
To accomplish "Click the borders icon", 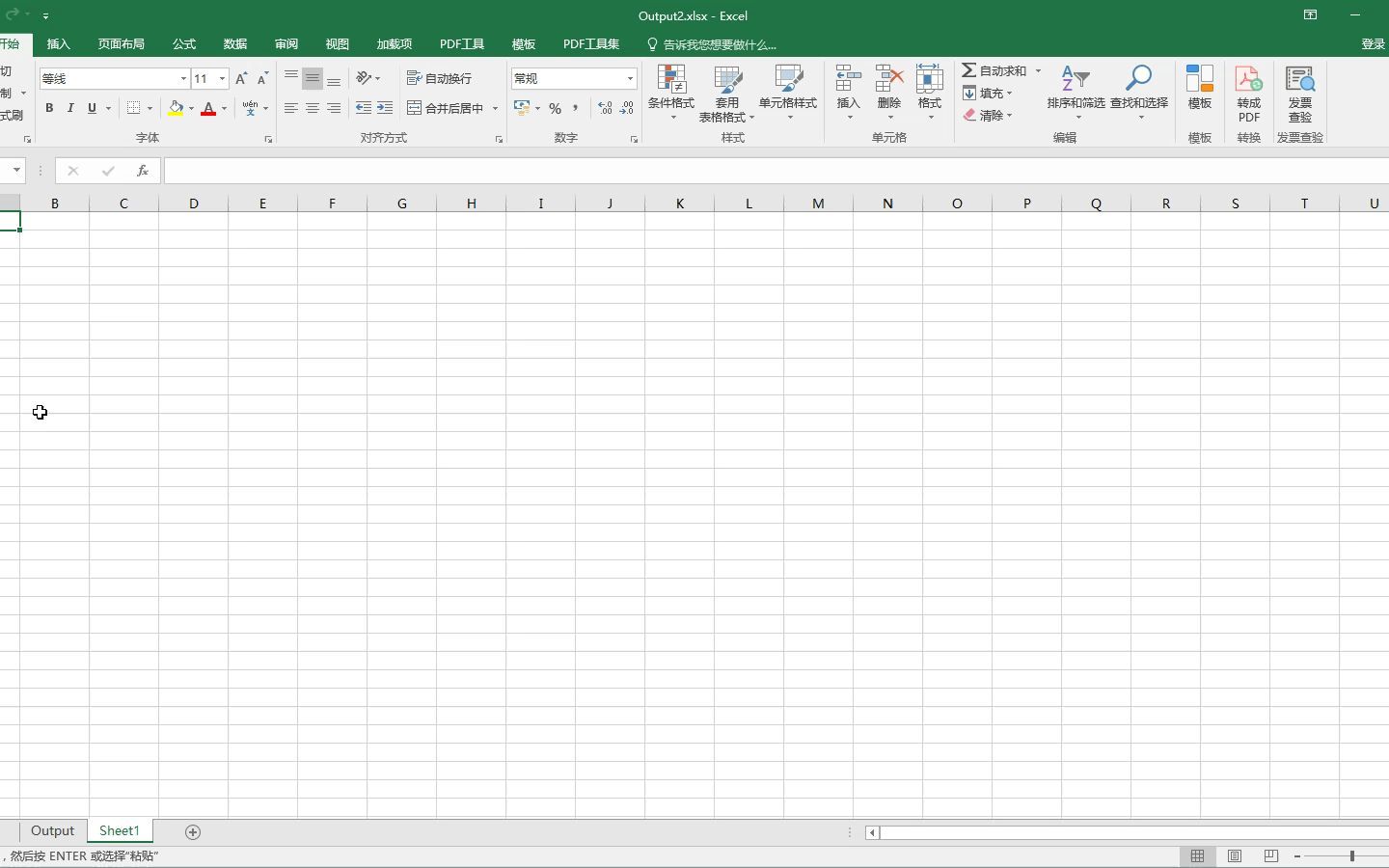I will [134, 108].
